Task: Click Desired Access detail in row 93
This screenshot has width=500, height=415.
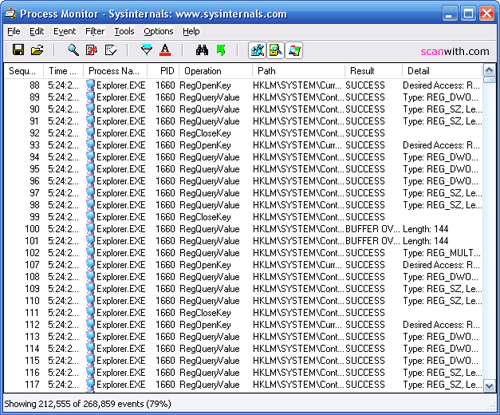Action: click(441, 145)
